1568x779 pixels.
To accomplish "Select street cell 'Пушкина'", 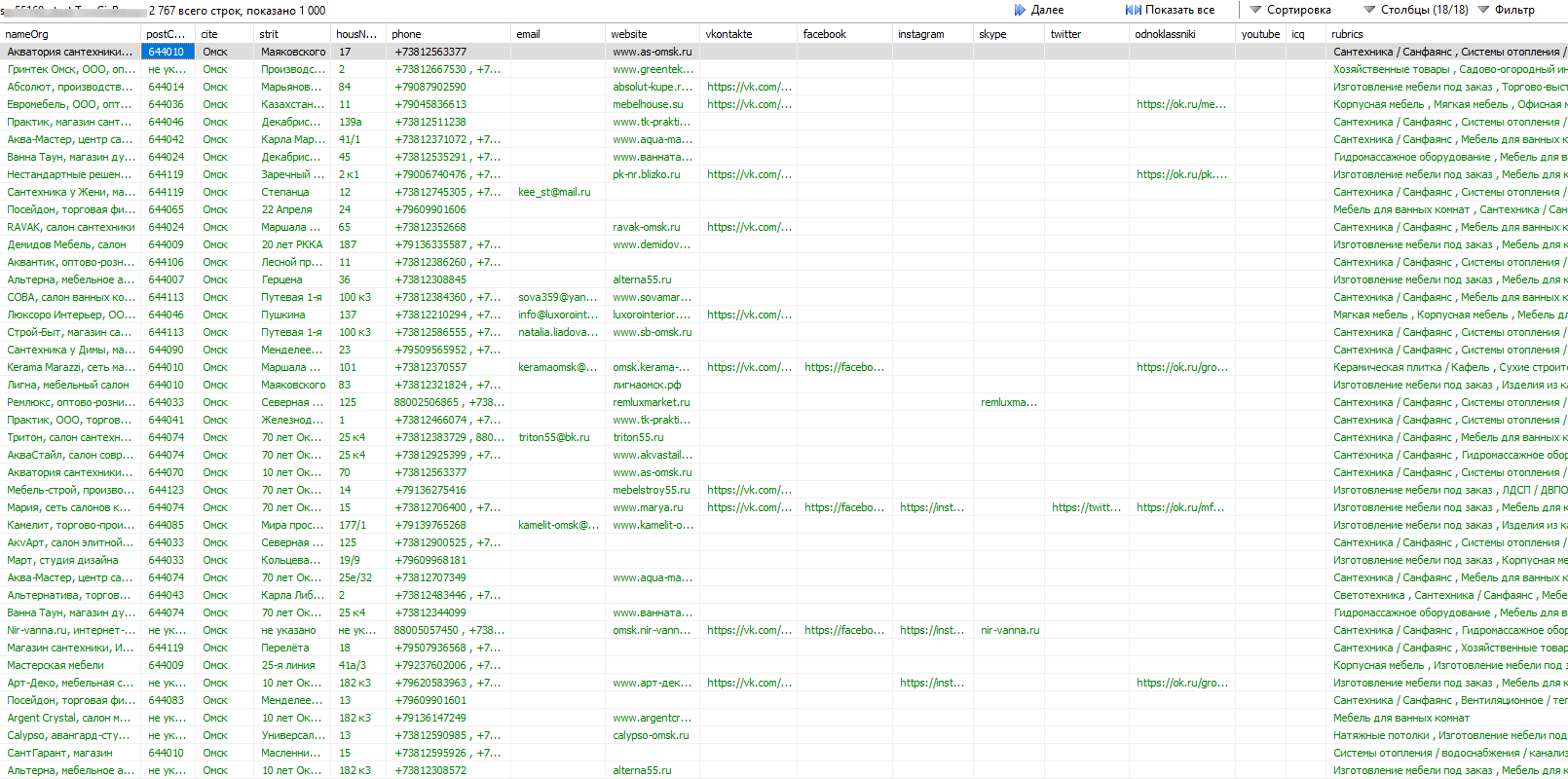I will coord(293,315).
